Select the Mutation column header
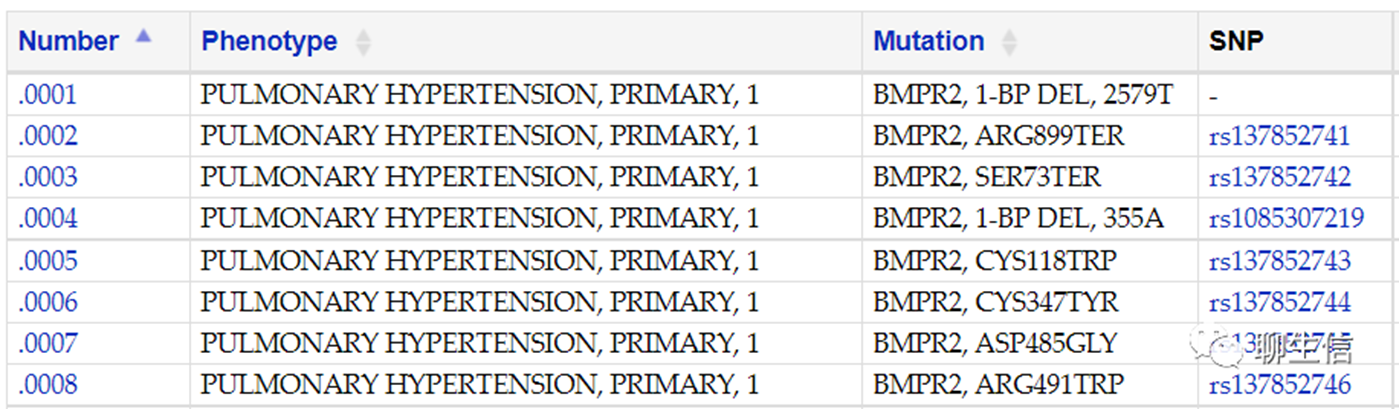Image resolution: width=1399 pixels, height=409 pixels. click(x=929, y=42)
